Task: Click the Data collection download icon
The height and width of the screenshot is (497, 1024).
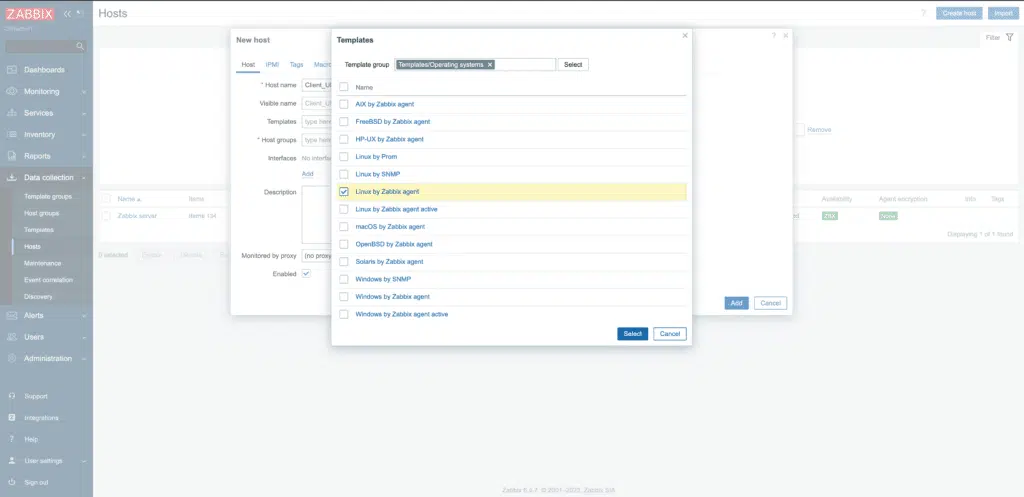Action: point(12,178)
